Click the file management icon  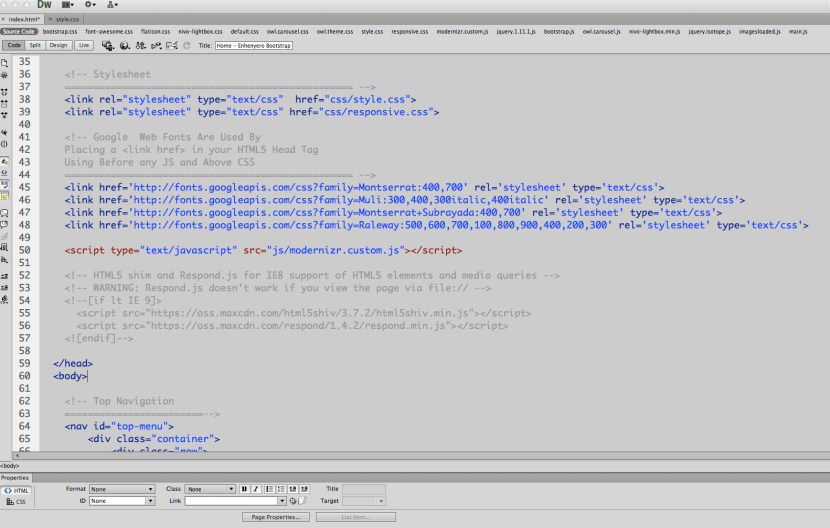point(140,46)
